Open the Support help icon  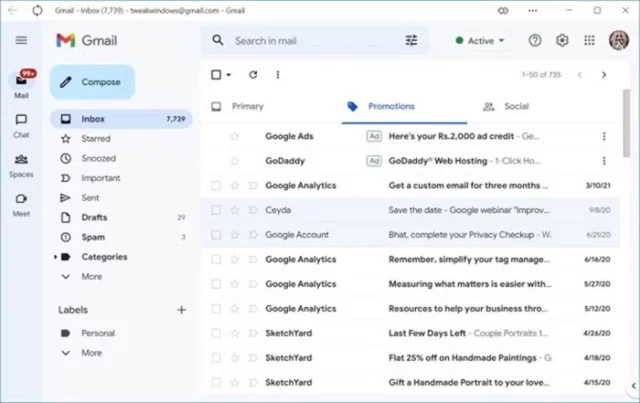[535, 40]
